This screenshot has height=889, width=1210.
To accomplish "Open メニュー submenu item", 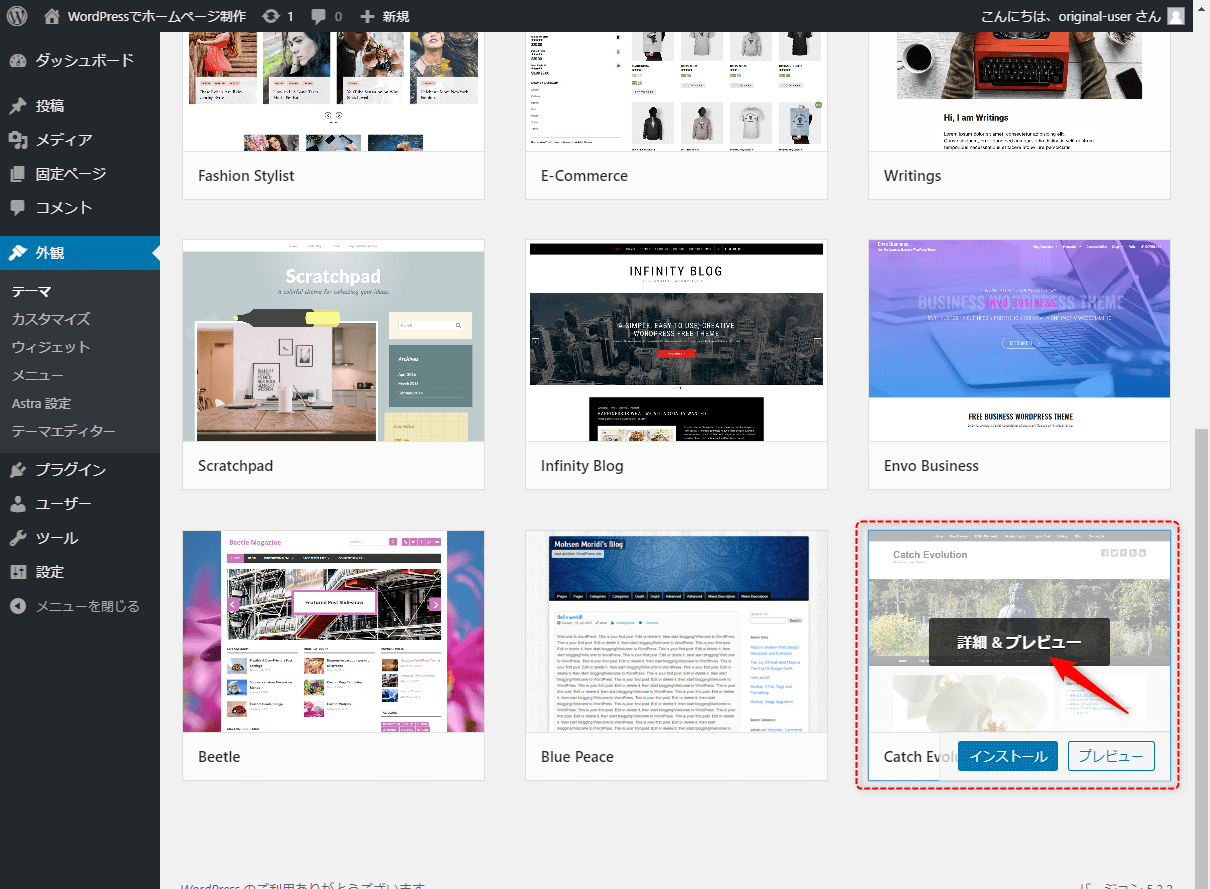I will tap(38, 376).
